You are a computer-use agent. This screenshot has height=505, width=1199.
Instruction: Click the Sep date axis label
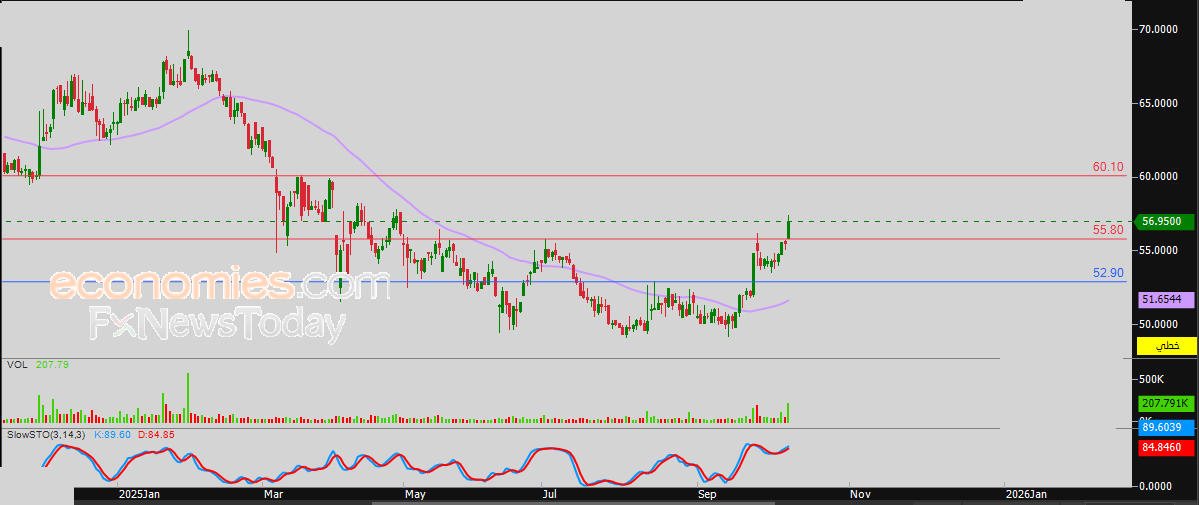coord(708,494)
